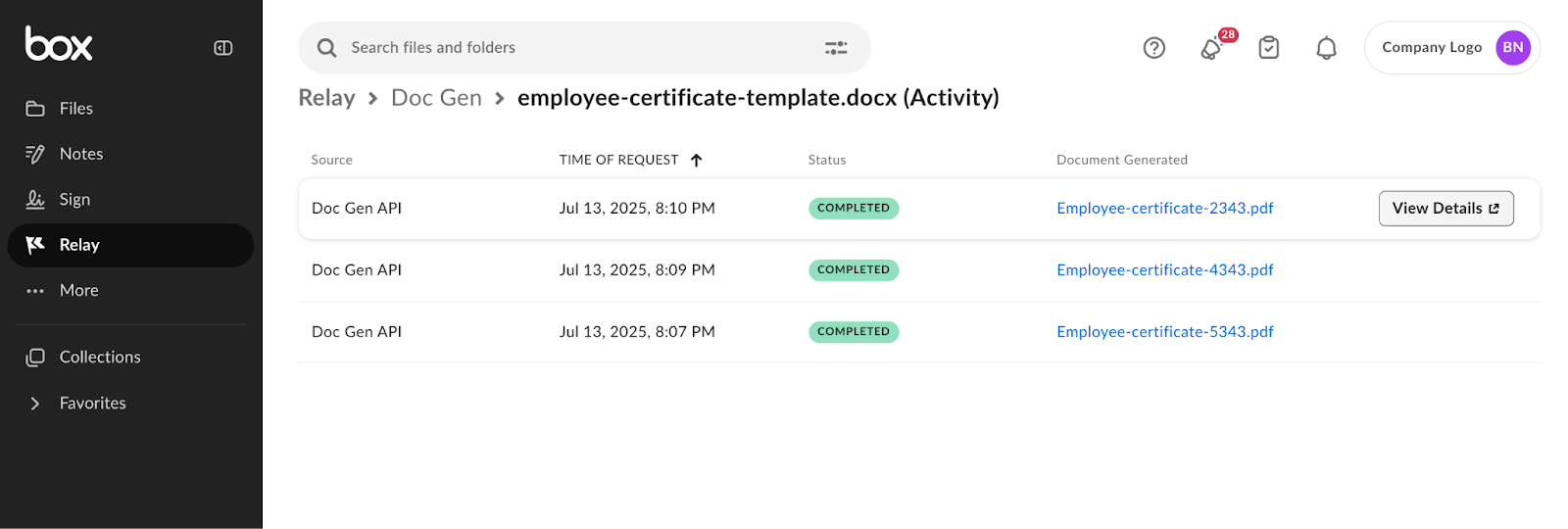Open notifications with the 28 badge

(1212, 48)
